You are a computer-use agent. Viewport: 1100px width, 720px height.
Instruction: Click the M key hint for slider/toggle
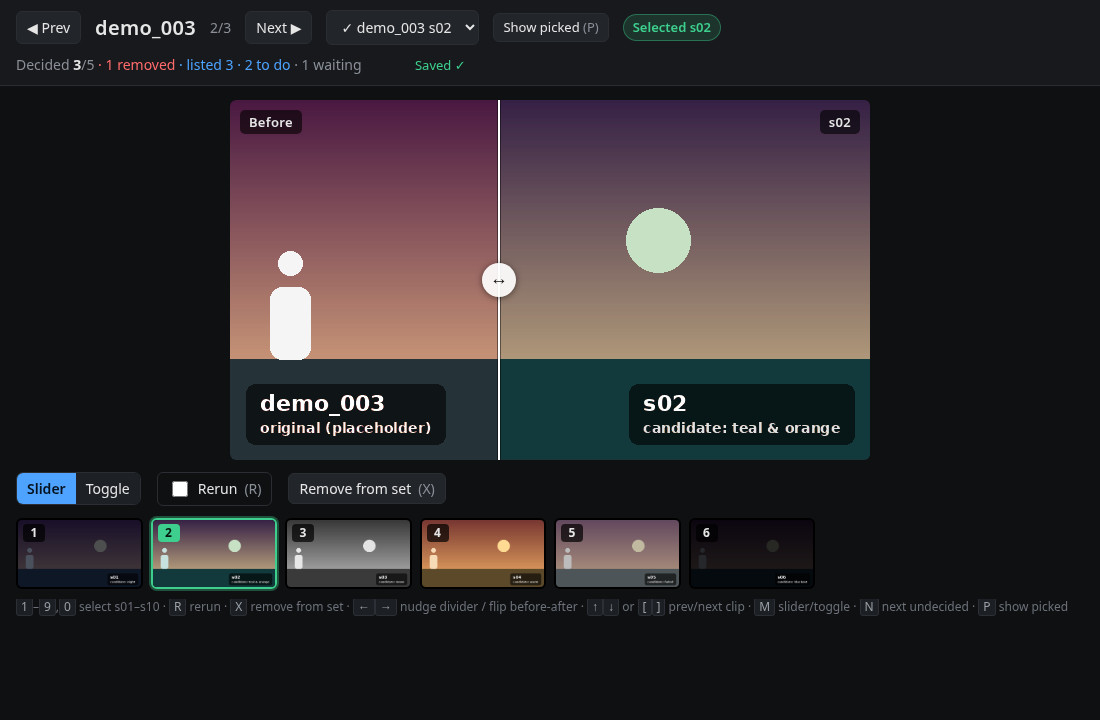764,607
